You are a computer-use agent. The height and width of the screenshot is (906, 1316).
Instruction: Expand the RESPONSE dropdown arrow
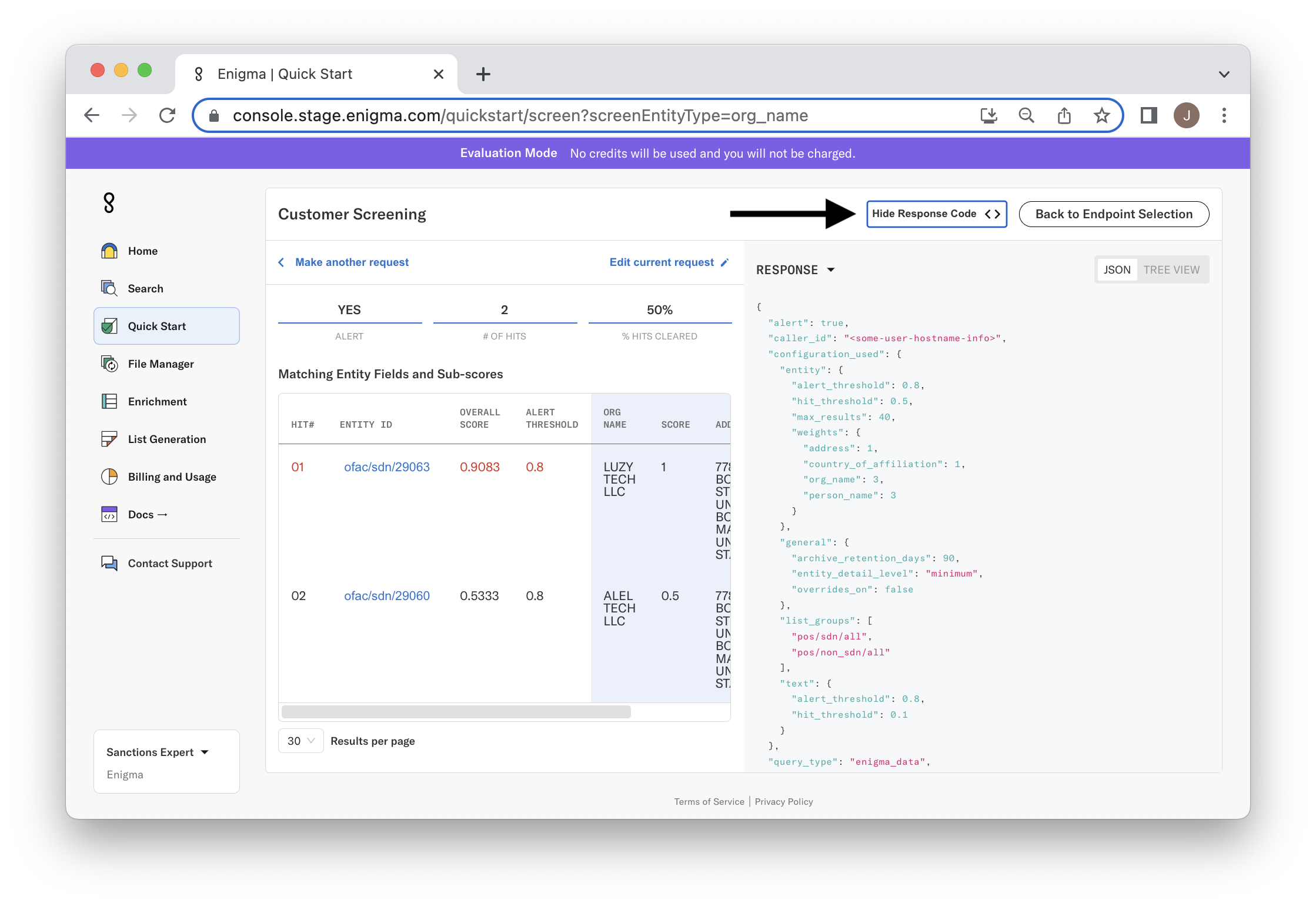[x=831, y=270]
